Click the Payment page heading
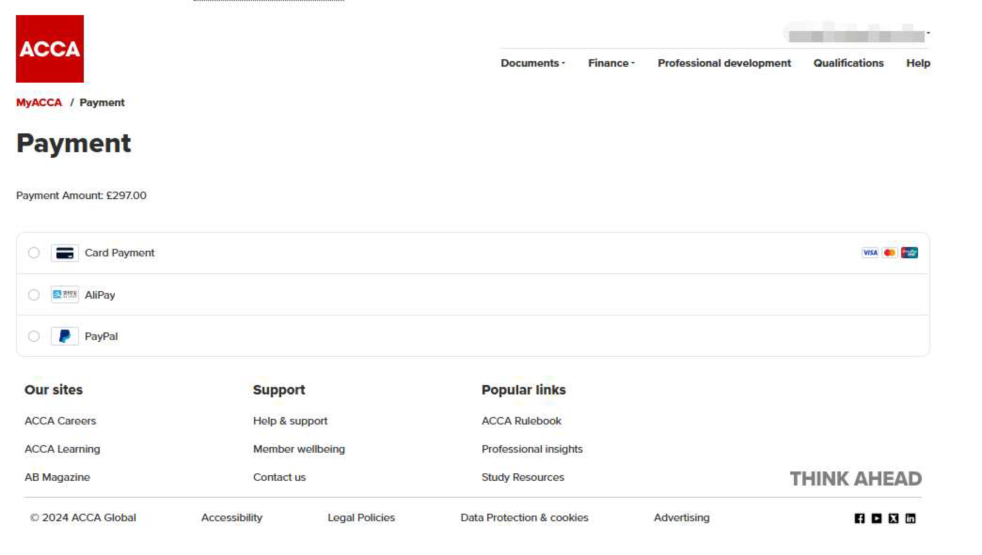Image resolution: width=982 pixels, height=555 pixels. (73, 143)
